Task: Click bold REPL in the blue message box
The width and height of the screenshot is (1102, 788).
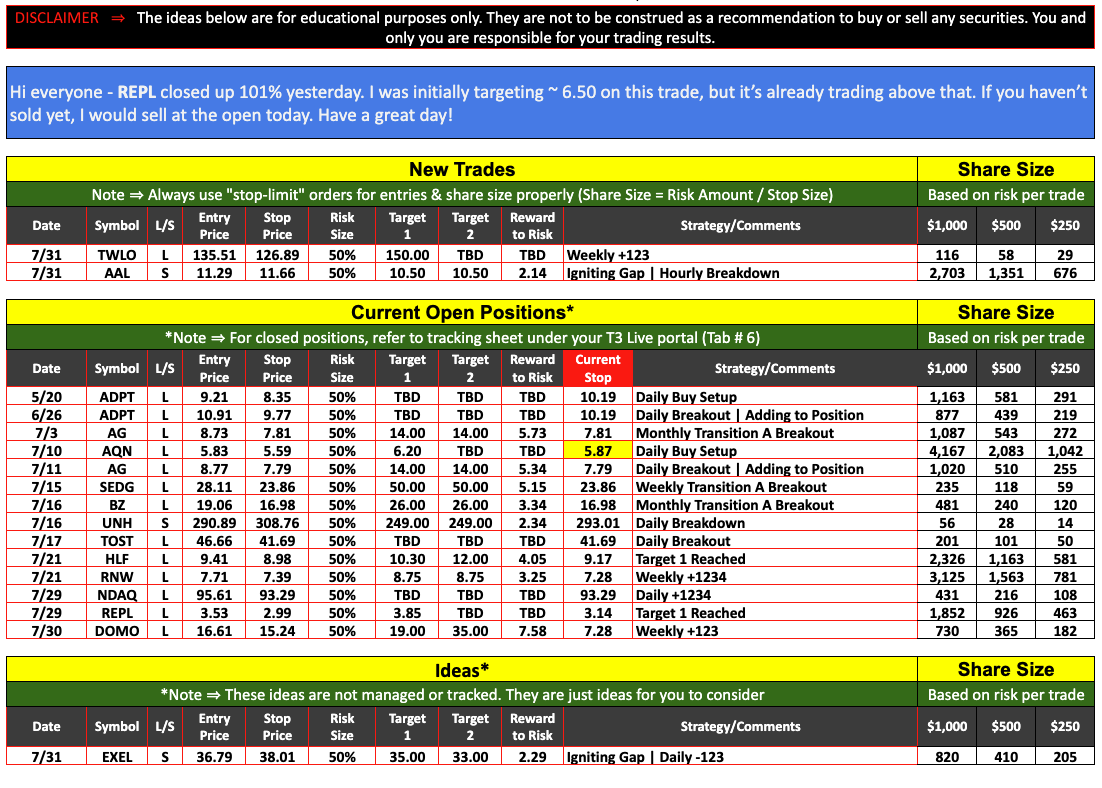Action: point(137,91)
